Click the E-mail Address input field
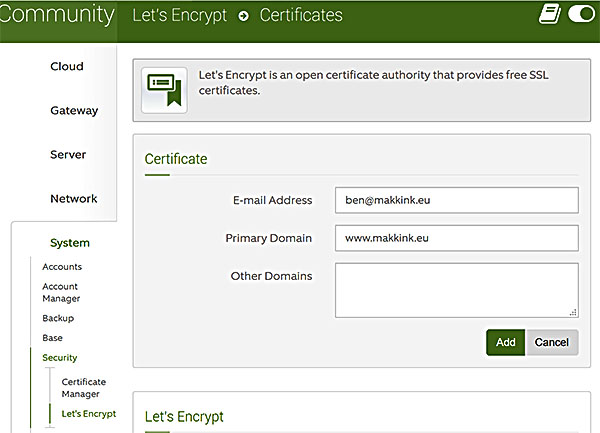Image resolution: width=600 pixels, height=433 pixels. click(x=456, y=200)
